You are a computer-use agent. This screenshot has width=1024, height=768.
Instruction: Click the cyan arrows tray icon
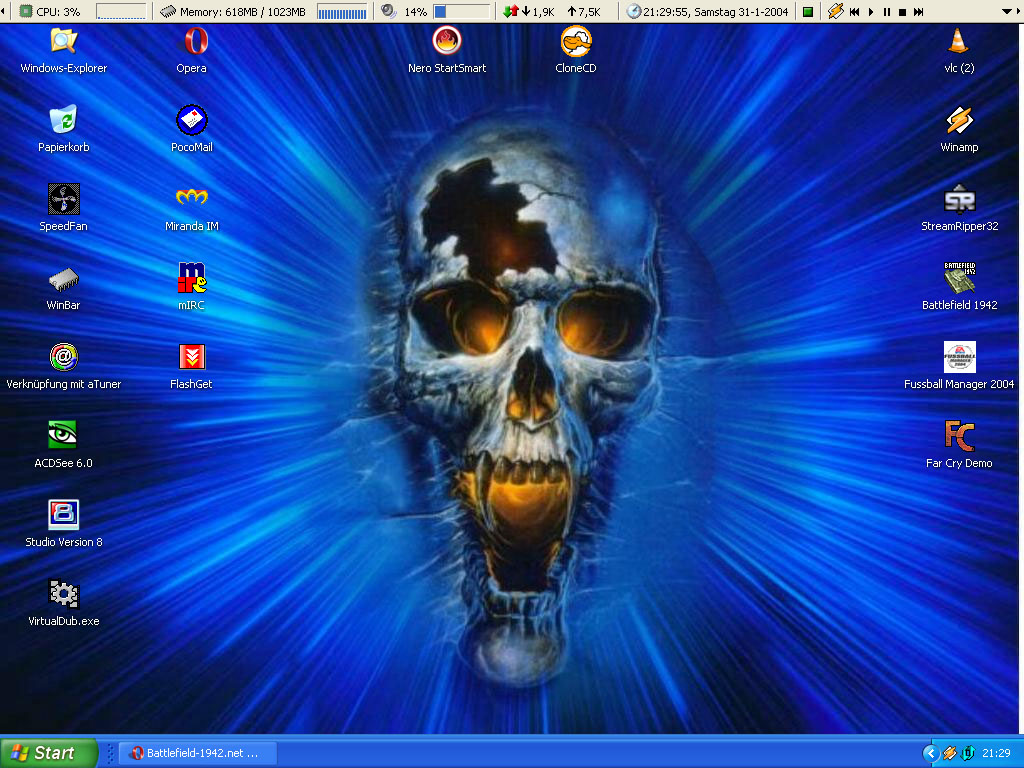tap(968, 754)
